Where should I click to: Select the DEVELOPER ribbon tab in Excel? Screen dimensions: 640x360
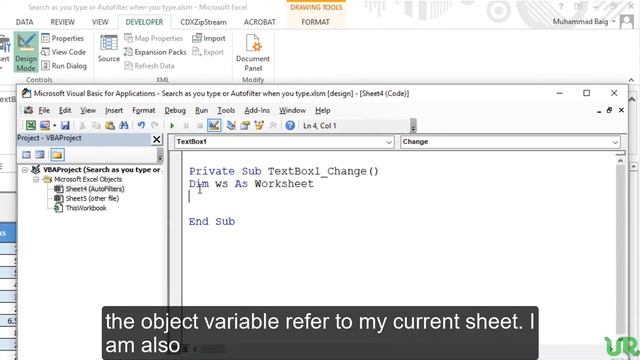pos(144,22)
